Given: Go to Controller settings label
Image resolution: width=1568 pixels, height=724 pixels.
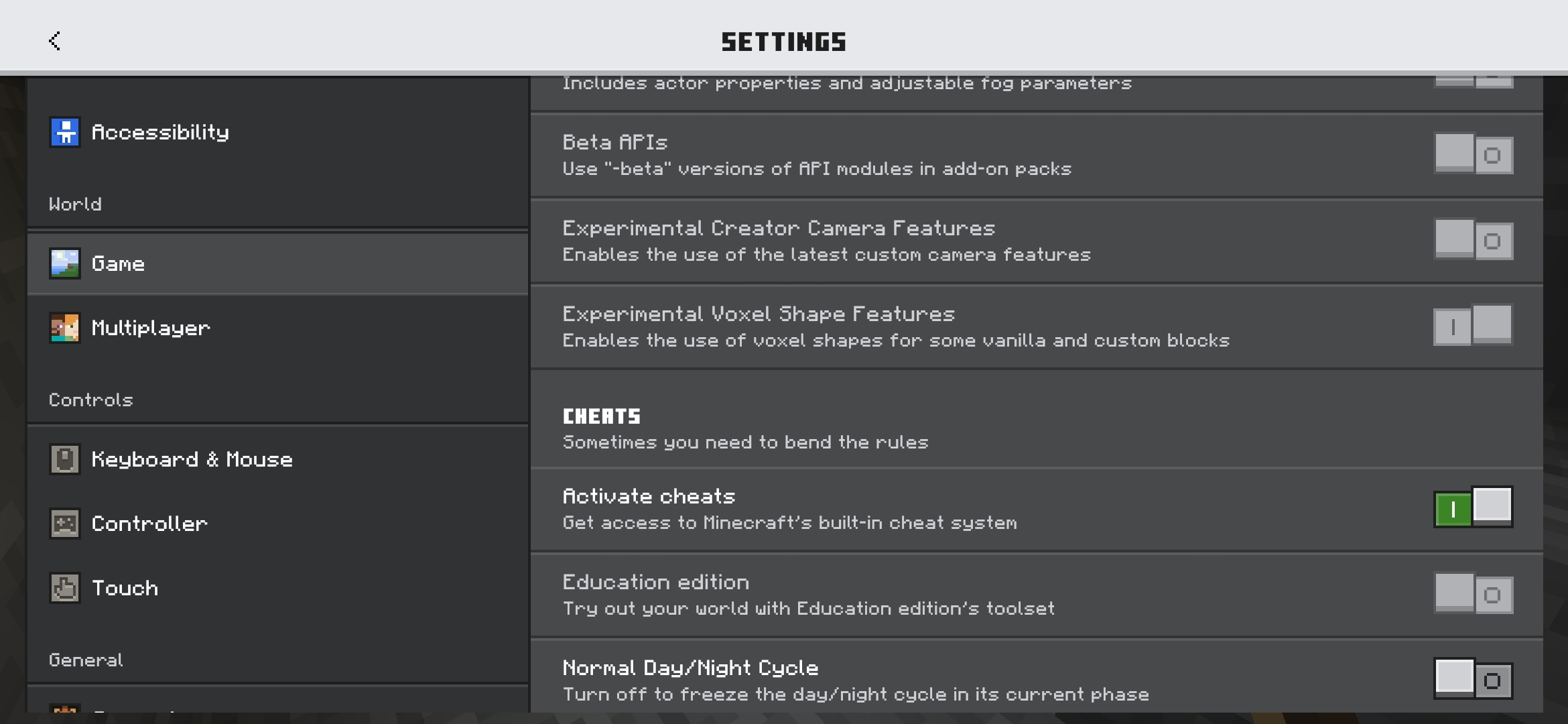Looking at the screenshot, I should coord(149,524).
